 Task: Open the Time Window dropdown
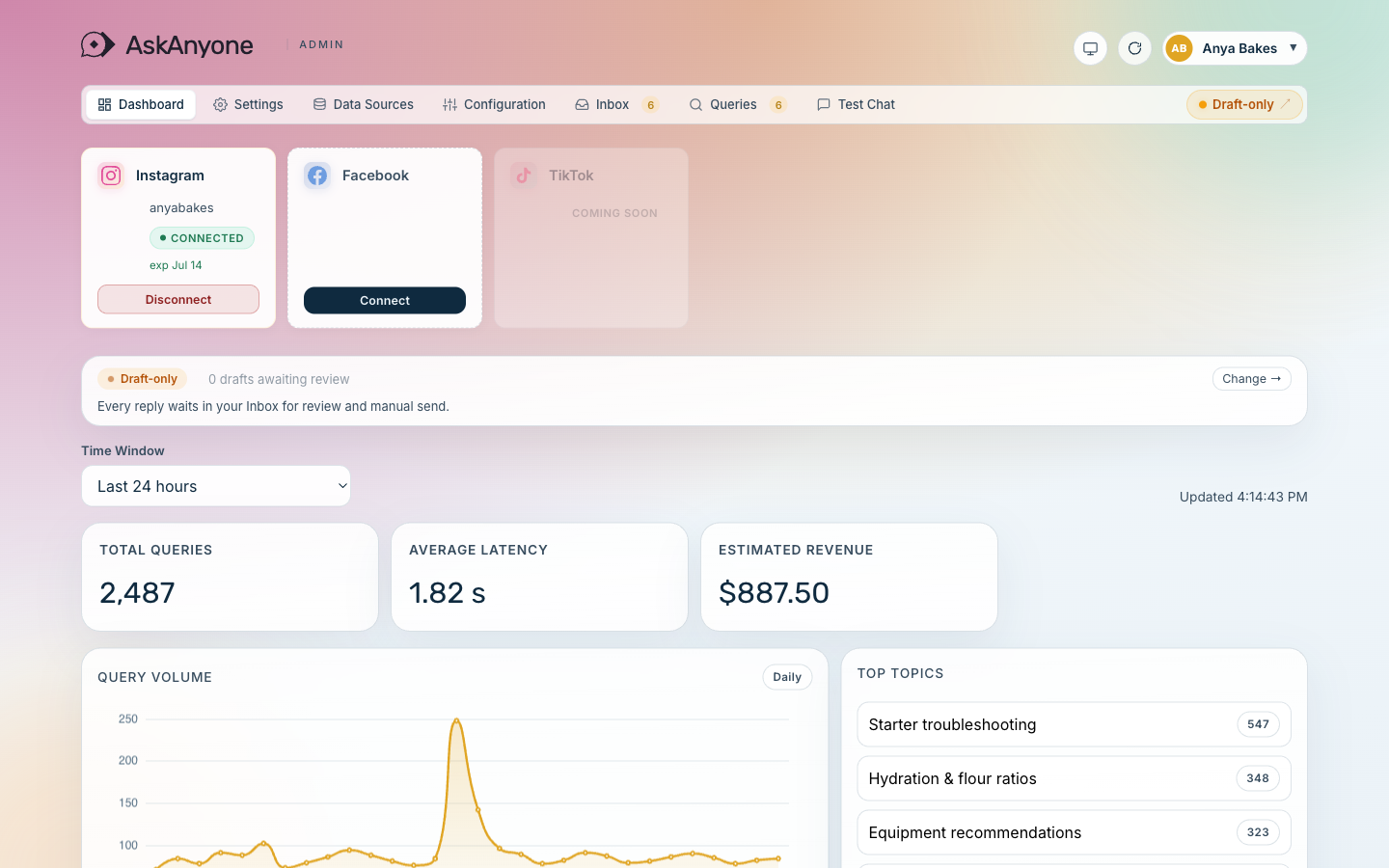click(x=216, y=486)
